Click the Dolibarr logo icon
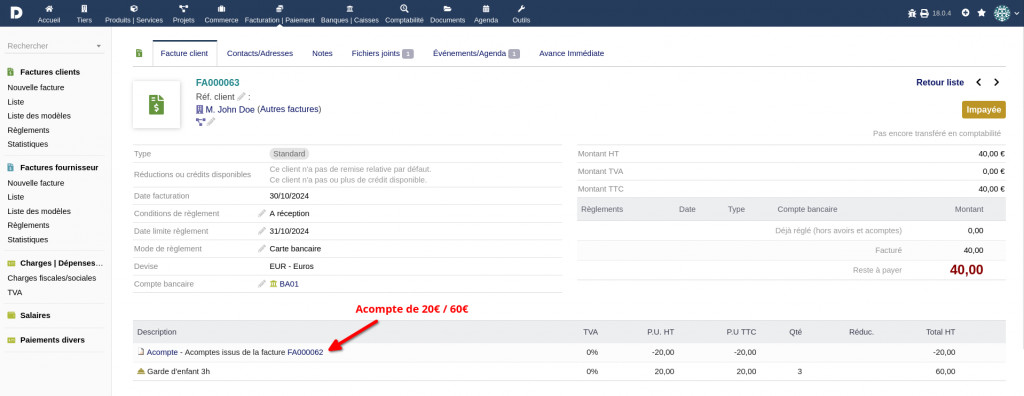1024x396 pixels. click(16, 12)
